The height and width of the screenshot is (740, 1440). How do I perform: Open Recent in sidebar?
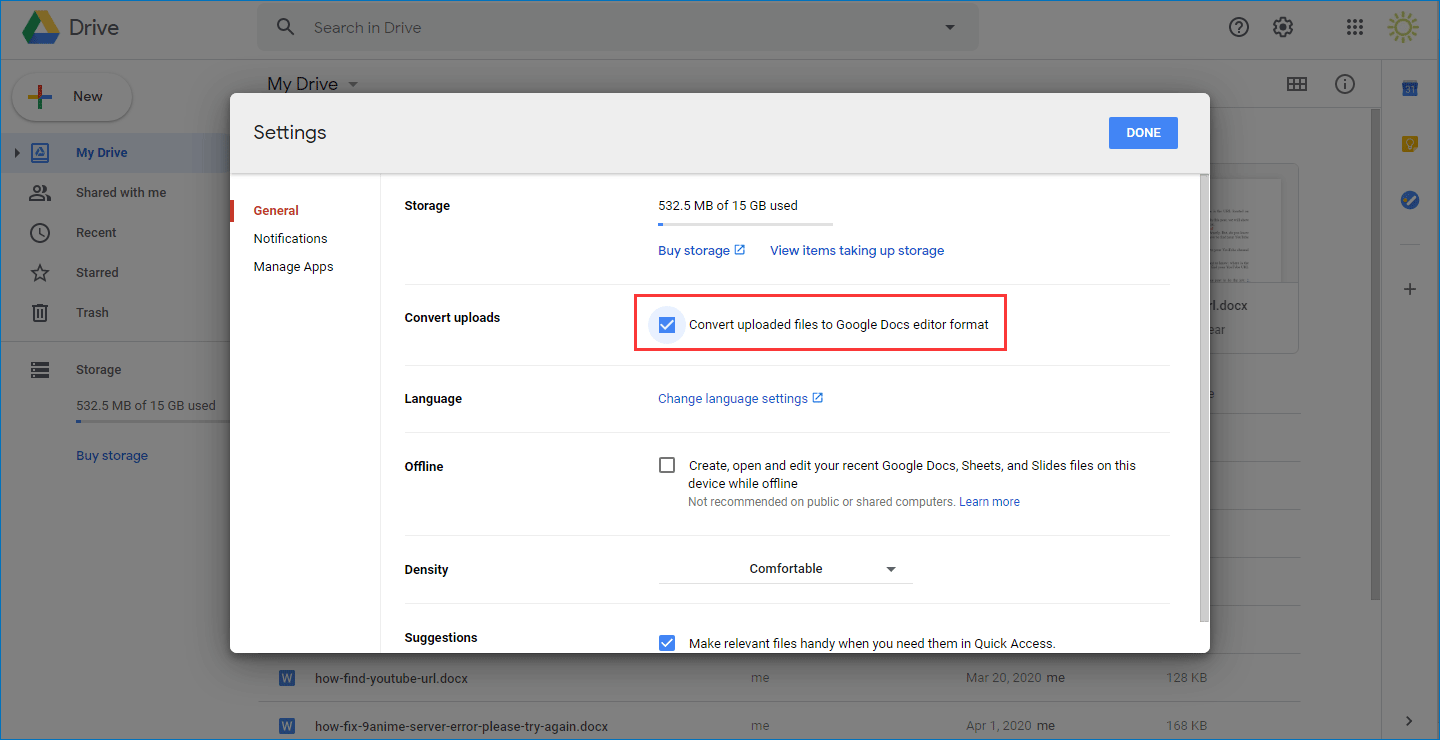[96, 233]
